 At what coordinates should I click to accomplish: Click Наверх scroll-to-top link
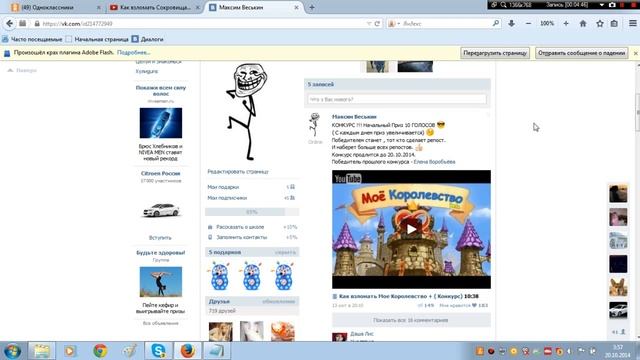(x=23, y=71)
